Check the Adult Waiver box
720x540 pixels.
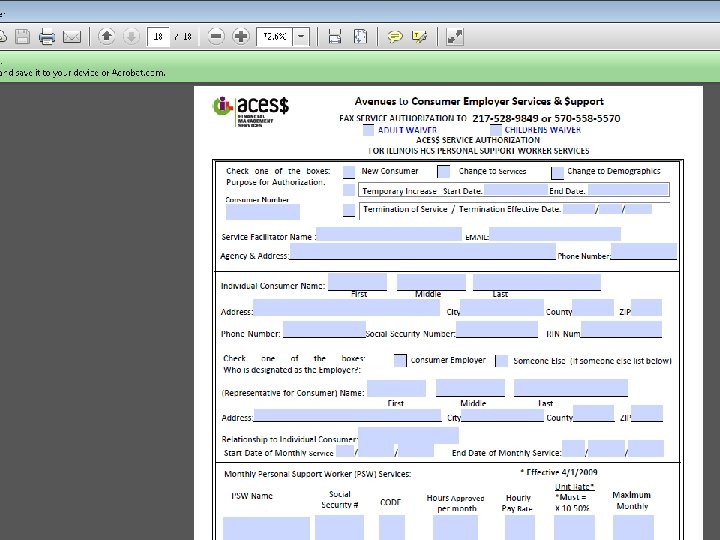(x=368, y=130)
